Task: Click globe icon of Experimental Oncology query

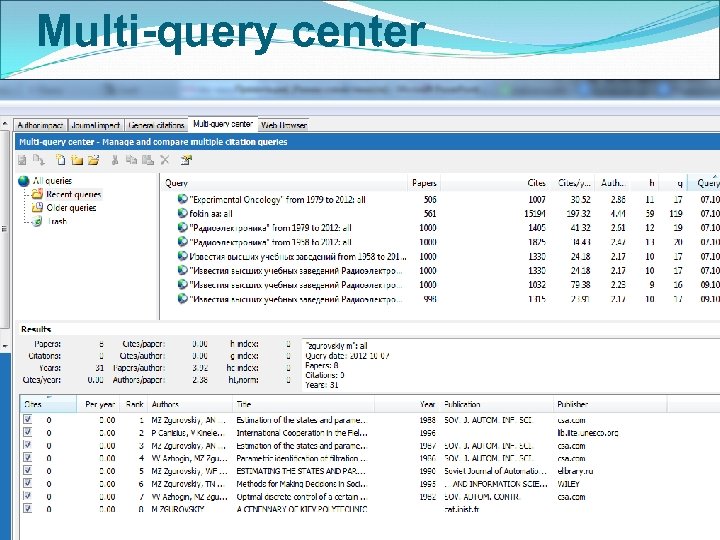Action: 182,199
